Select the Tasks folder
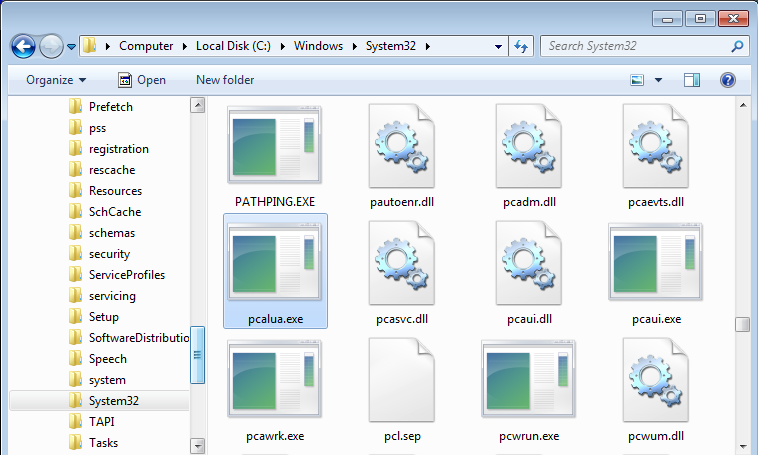The height and width of the screenshot is (455, 758). click(x=103, y=443)
